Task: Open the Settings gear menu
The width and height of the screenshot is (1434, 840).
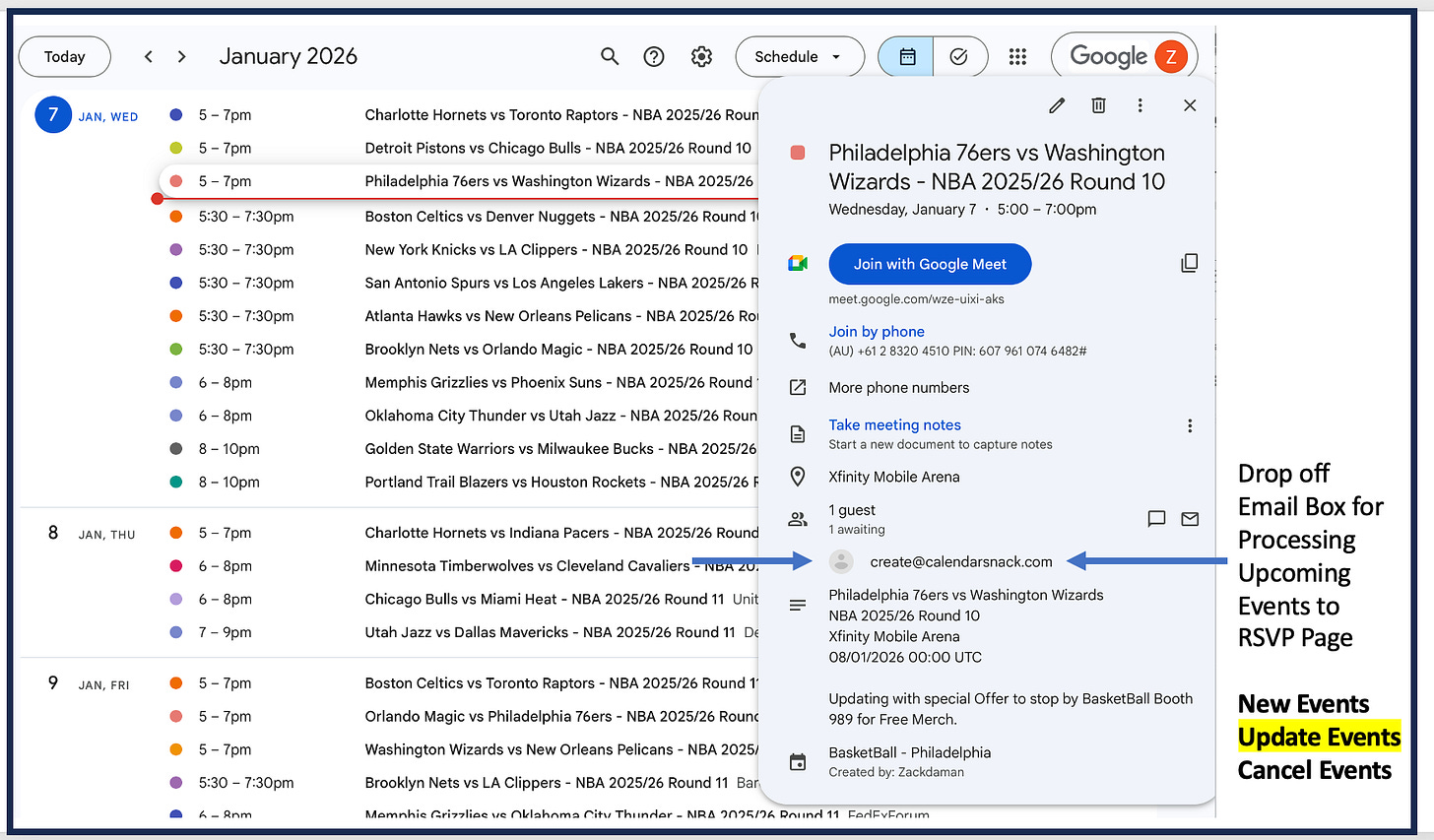Action: point(701,57)
